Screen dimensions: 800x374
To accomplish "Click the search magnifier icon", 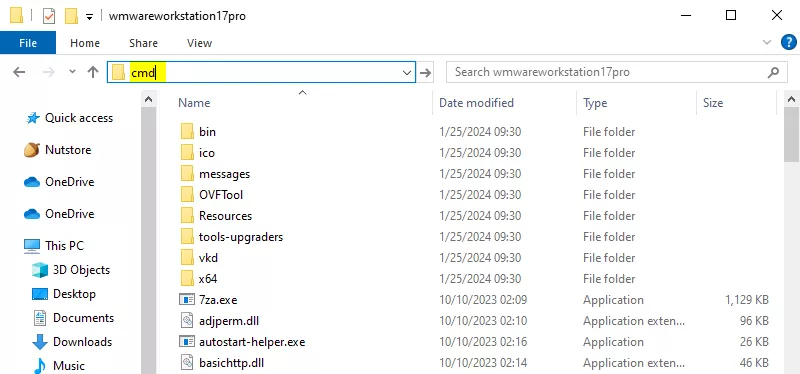I will coord(773,72).
